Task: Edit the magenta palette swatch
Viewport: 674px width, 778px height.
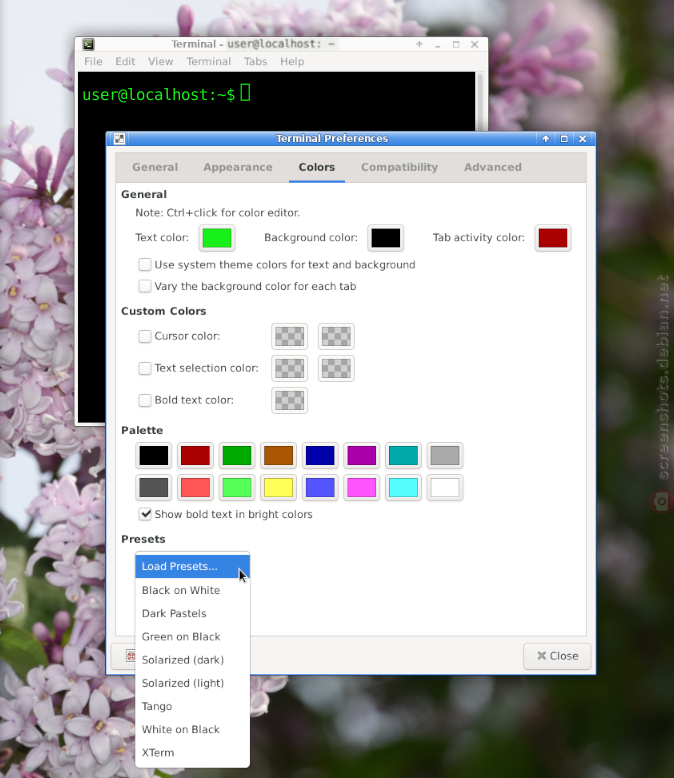Action: click(361, 488)
